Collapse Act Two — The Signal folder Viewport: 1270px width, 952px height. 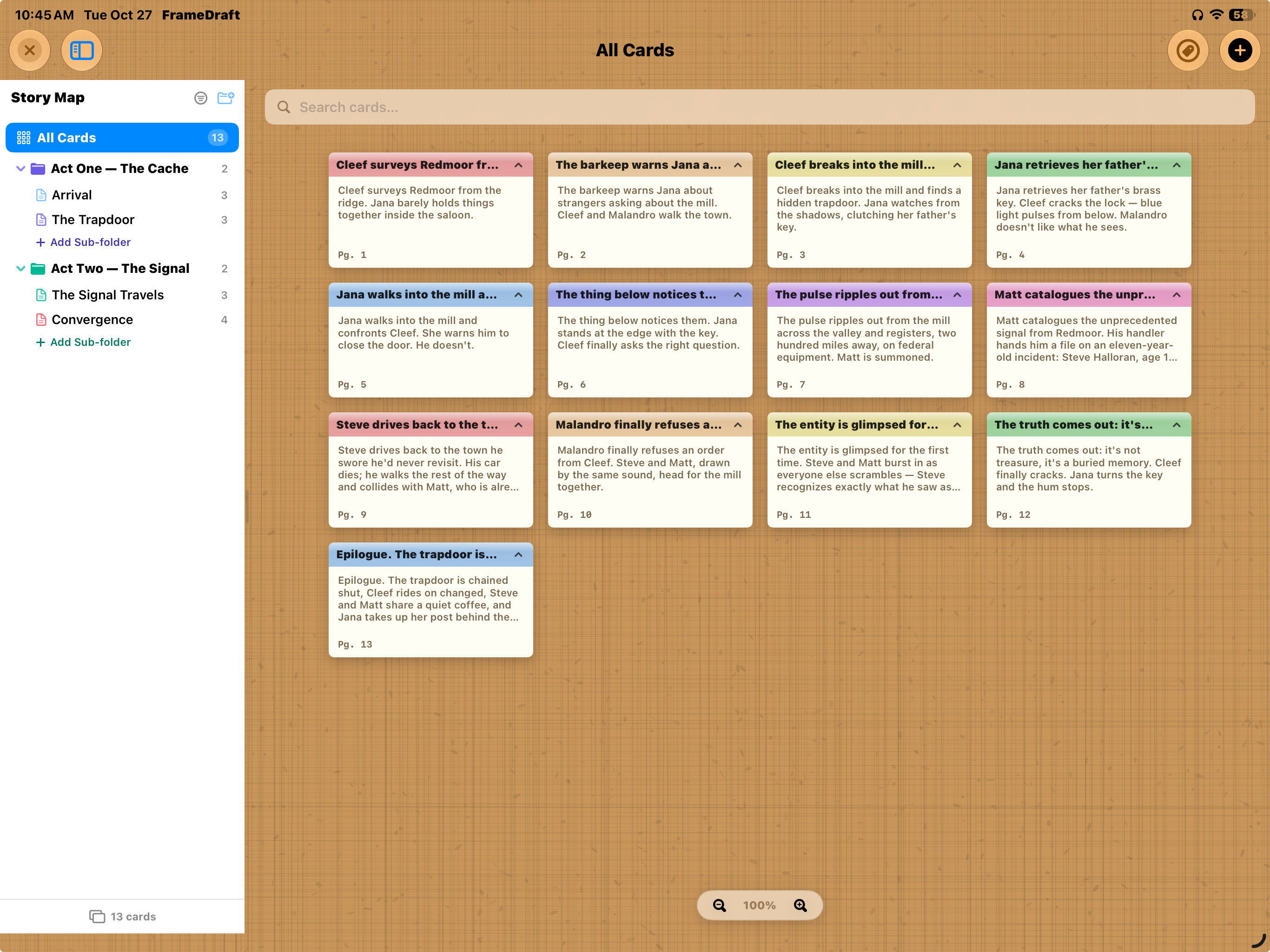(20, 269)
